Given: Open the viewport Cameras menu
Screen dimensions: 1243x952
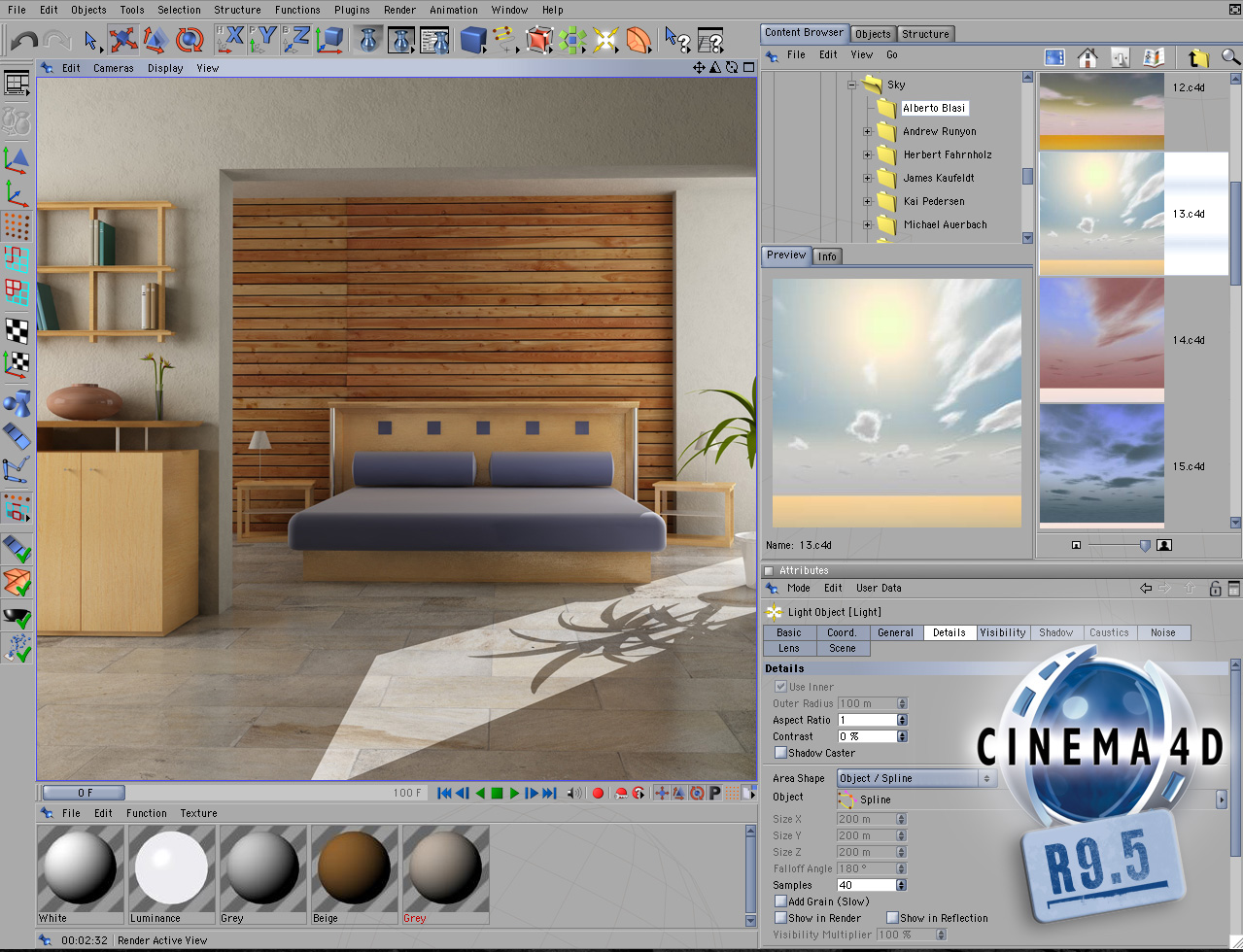Looking at the screenshot, I should pos(114,68).
